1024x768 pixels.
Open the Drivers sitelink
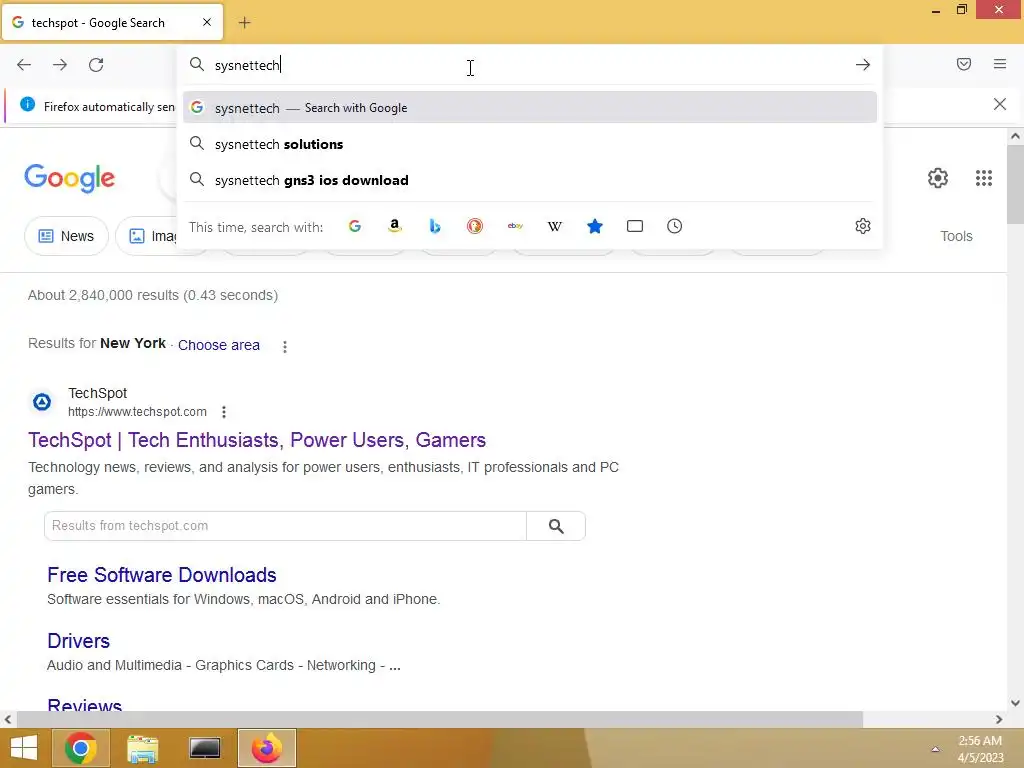tap(78, 641)
